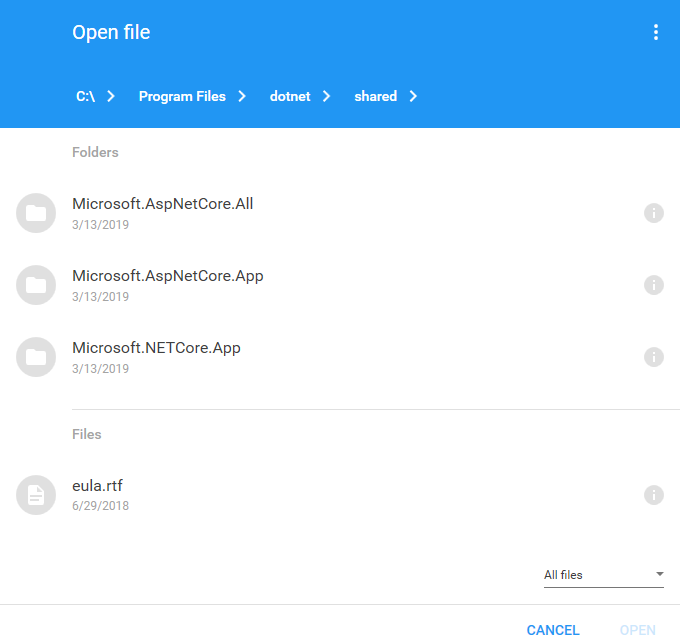Click the file icon for eula.rtf

(36, 495)
